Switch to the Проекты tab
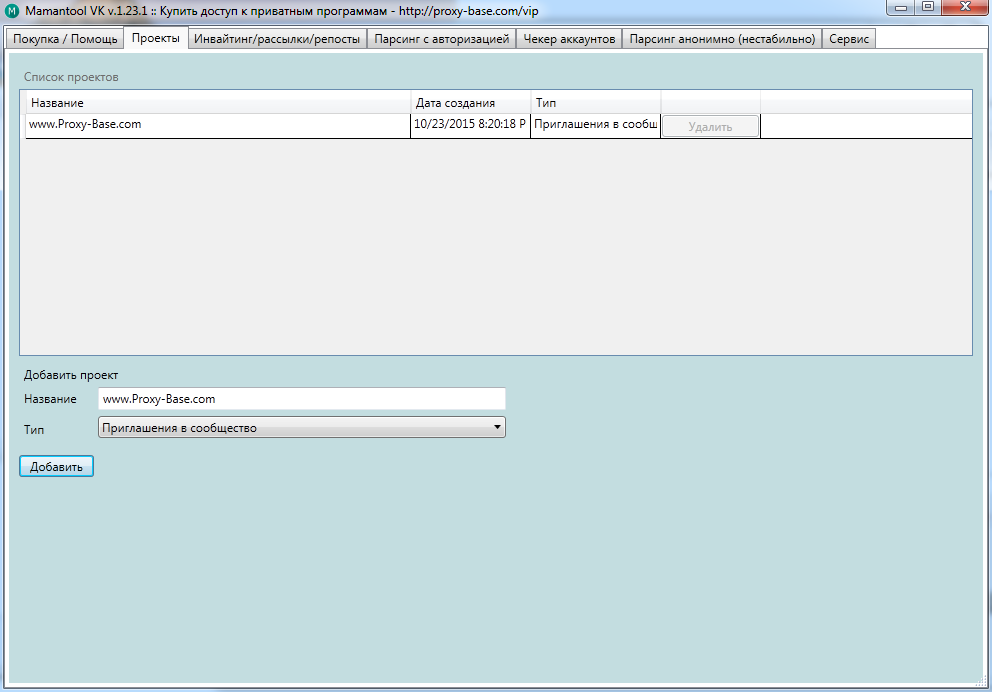 [155, 39]
